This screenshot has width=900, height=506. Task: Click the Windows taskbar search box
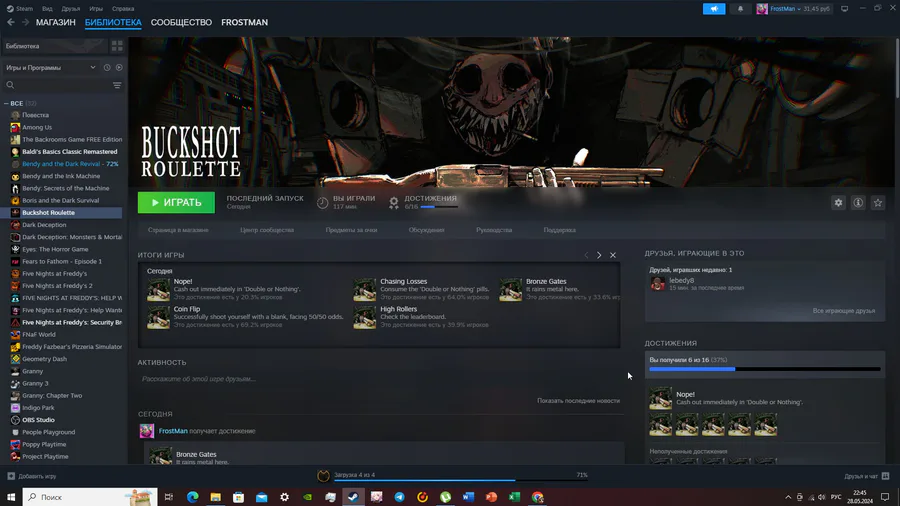(90, 497)
